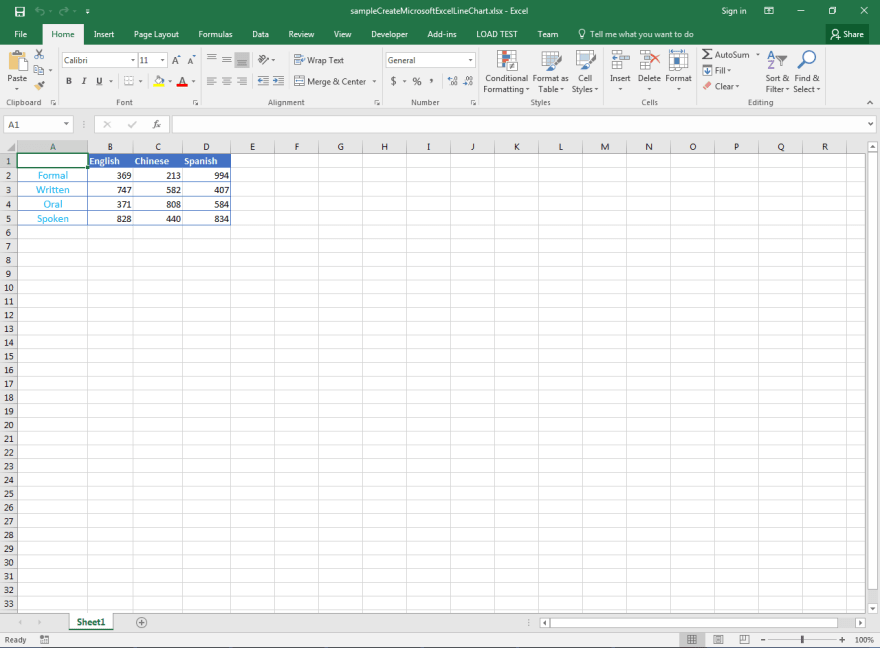Decrease font size with the small A icon
The height and width of the screenshot is (648, 880).
(191, 60)
